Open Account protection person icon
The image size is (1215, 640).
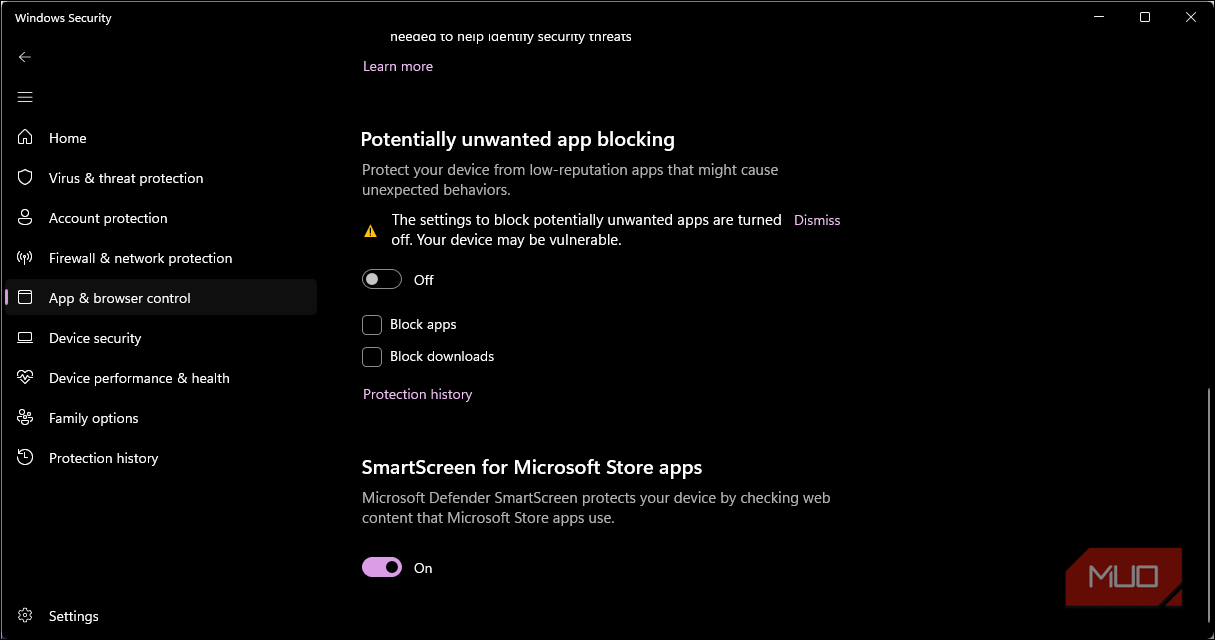(x=26, y=218)
